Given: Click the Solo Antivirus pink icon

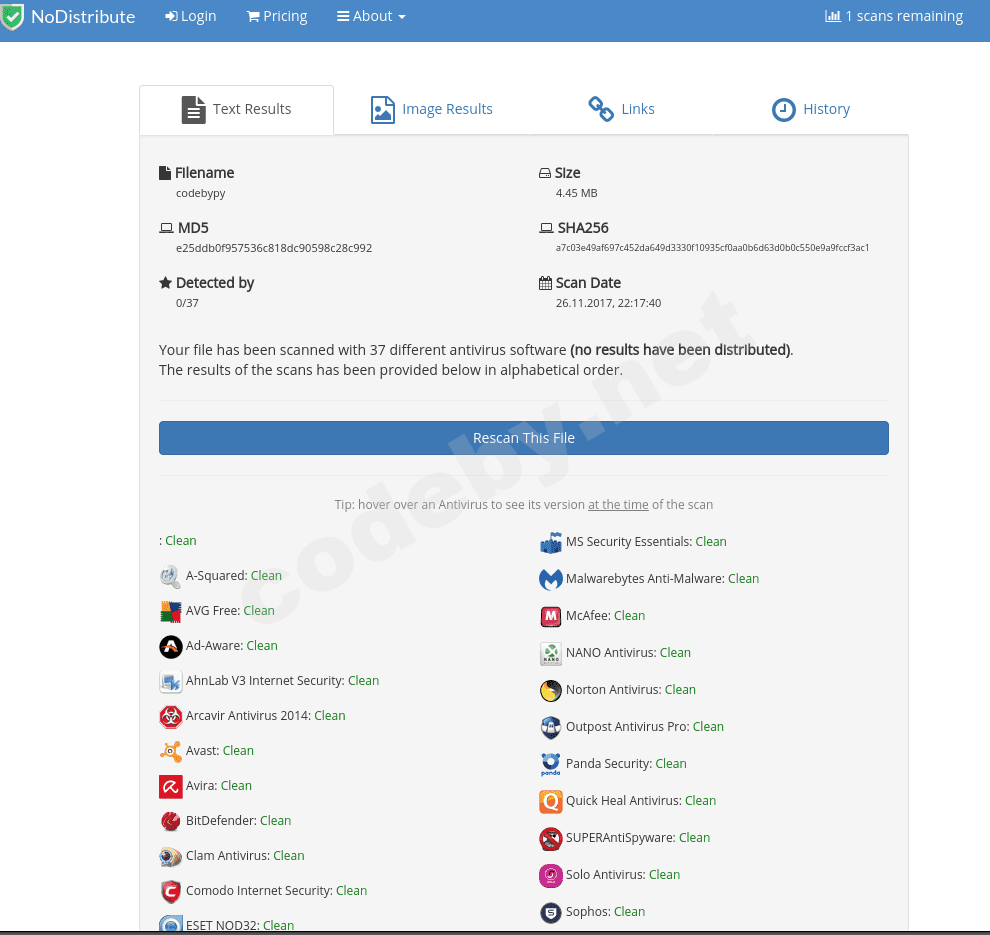Looking at the screenshot, I should (x=551, y=876).
